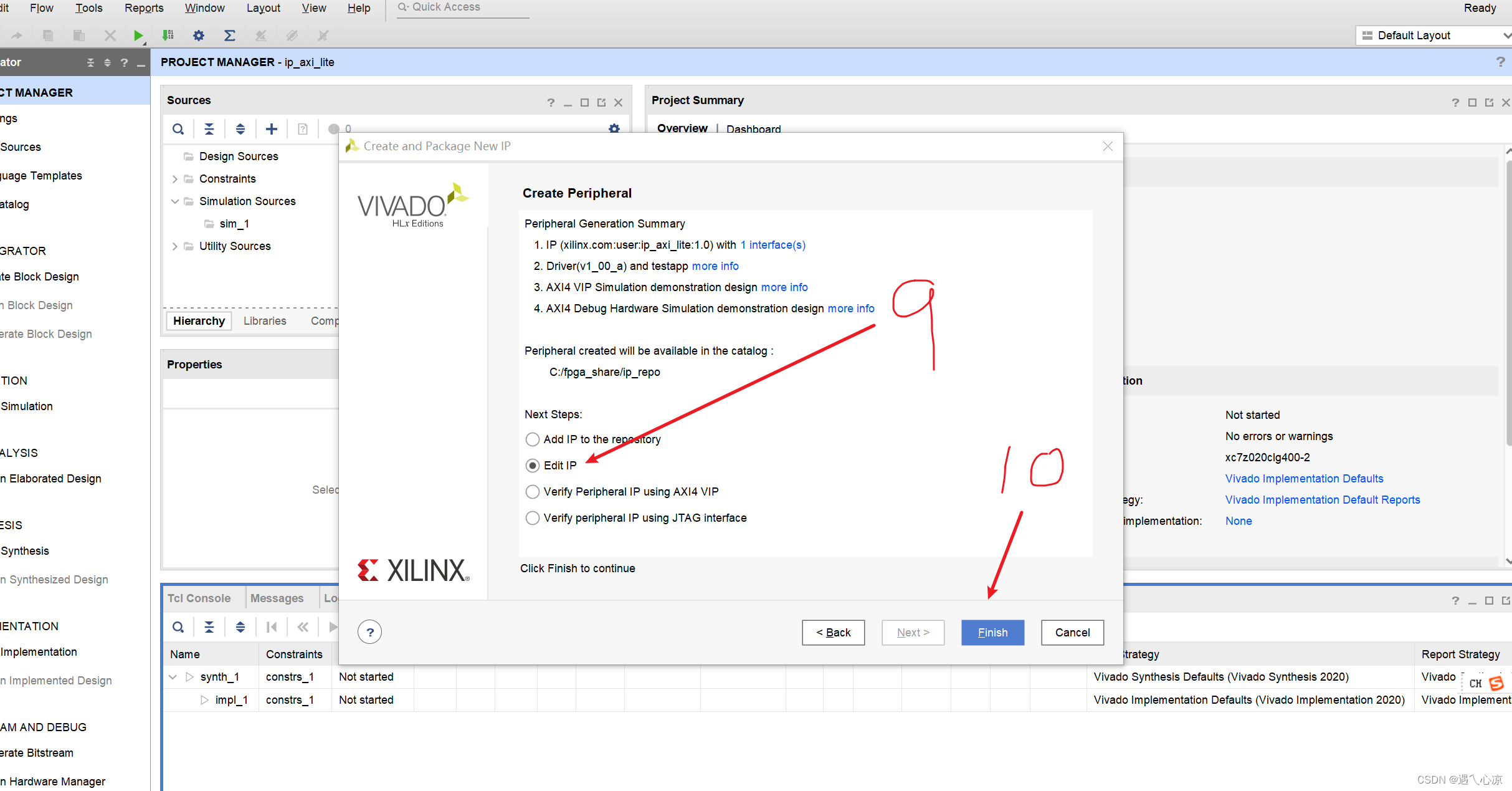
Task: Select Add IP to the repository
Action: tap(531, 439)
